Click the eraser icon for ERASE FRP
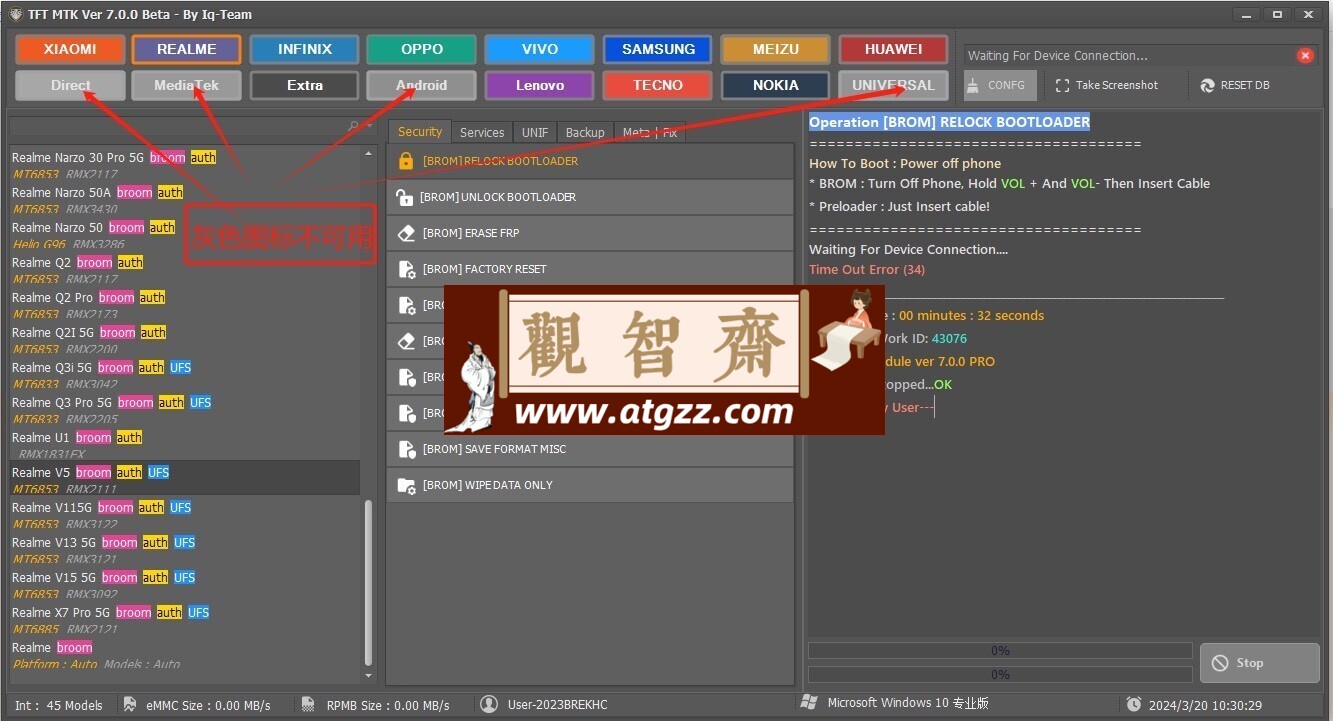This screenshot has width=1333, height=721. pos(405,233)
